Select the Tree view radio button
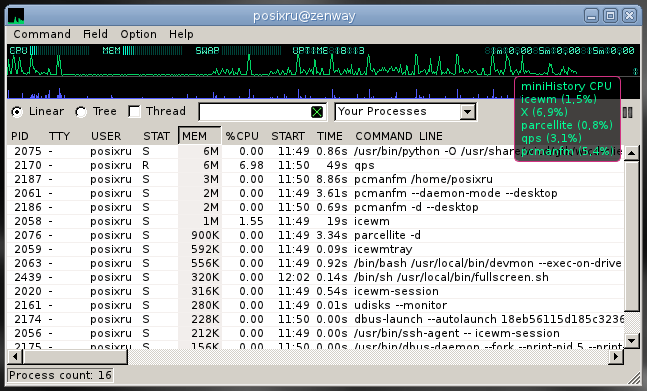647x391 pixels. pos(81,112)
